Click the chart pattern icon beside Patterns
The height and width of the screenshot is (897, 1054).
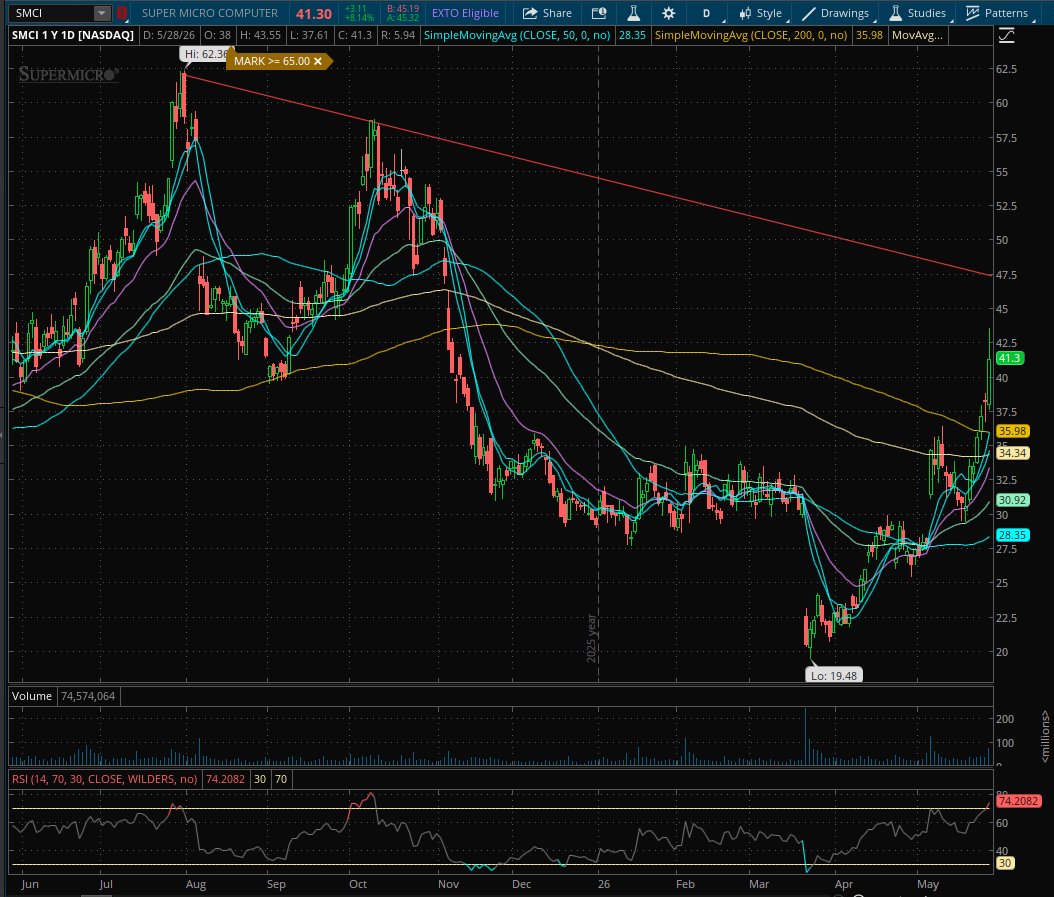tap(972, 13)
